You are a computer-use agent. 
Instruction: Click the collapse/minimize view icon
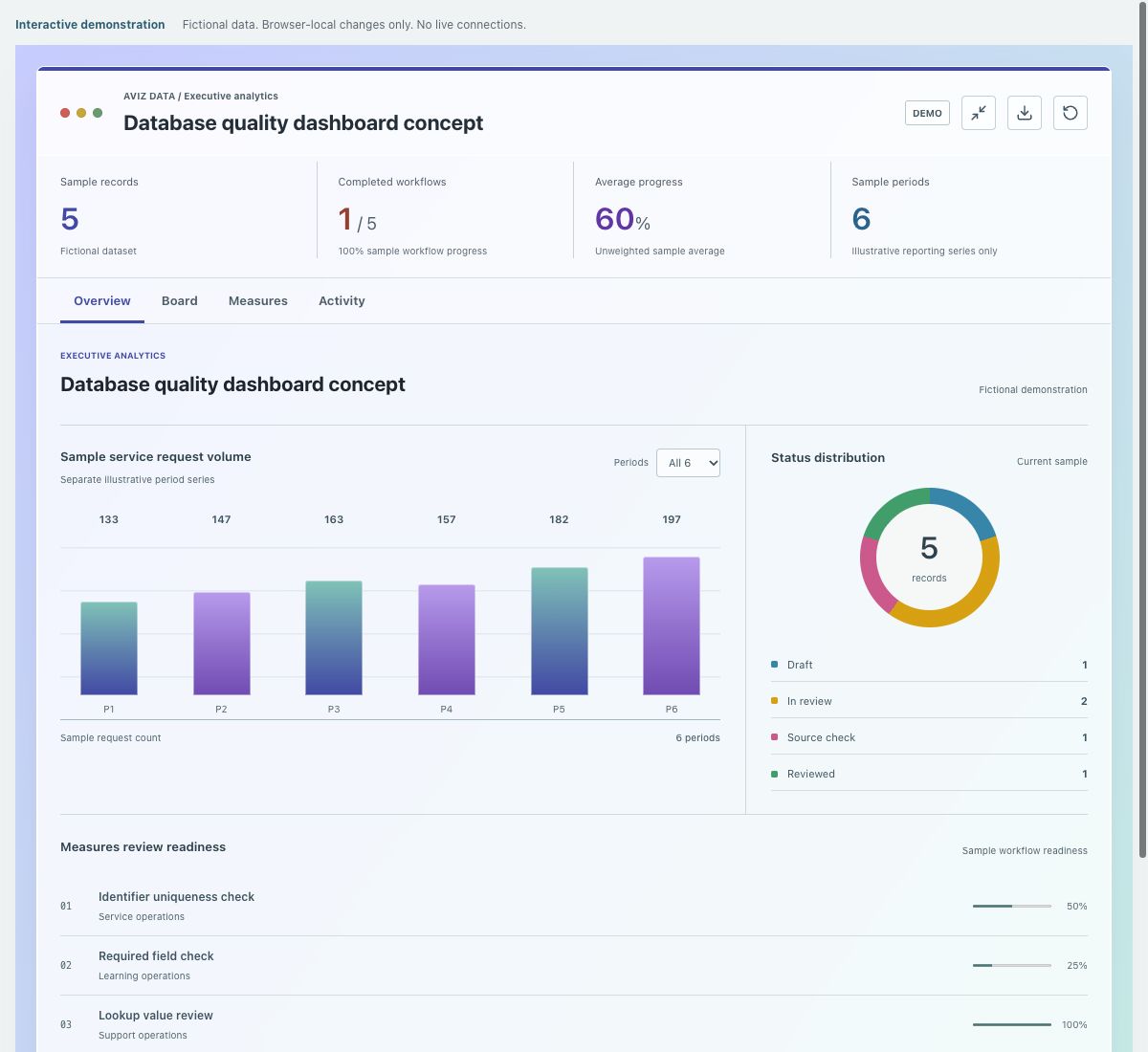coord(979,113)
